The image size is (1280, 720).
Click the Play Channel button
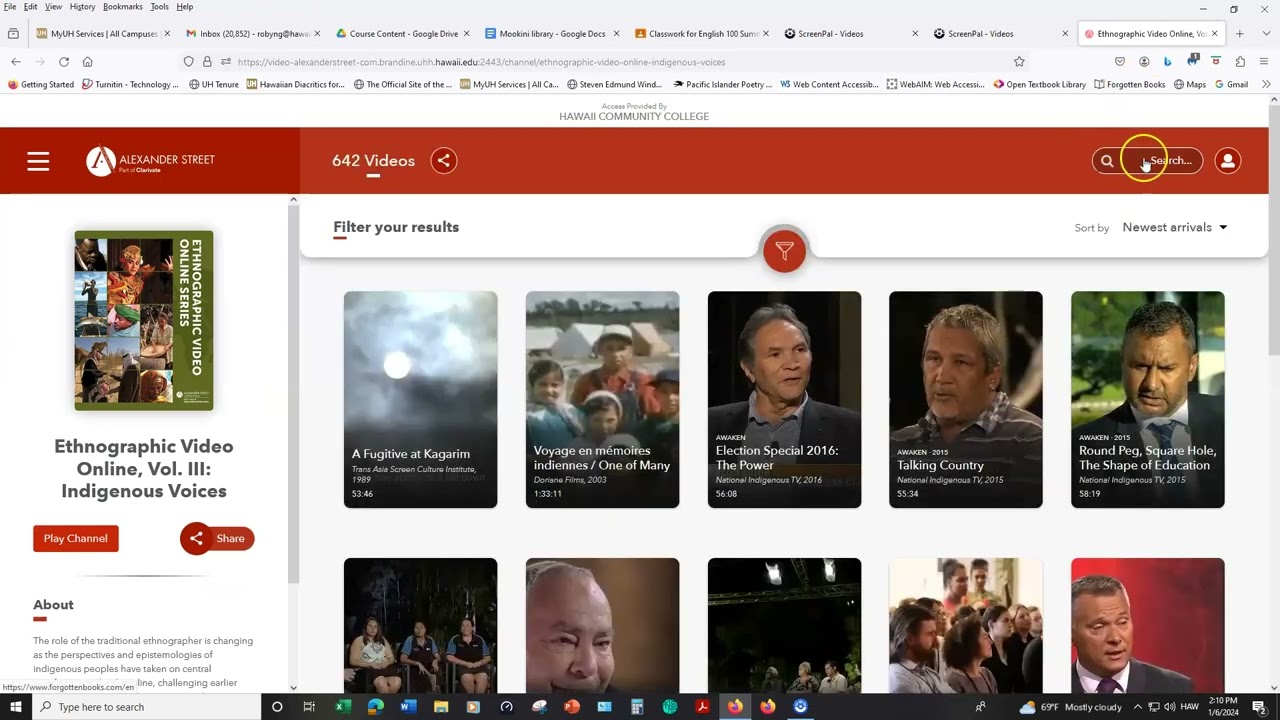[76, 538]
